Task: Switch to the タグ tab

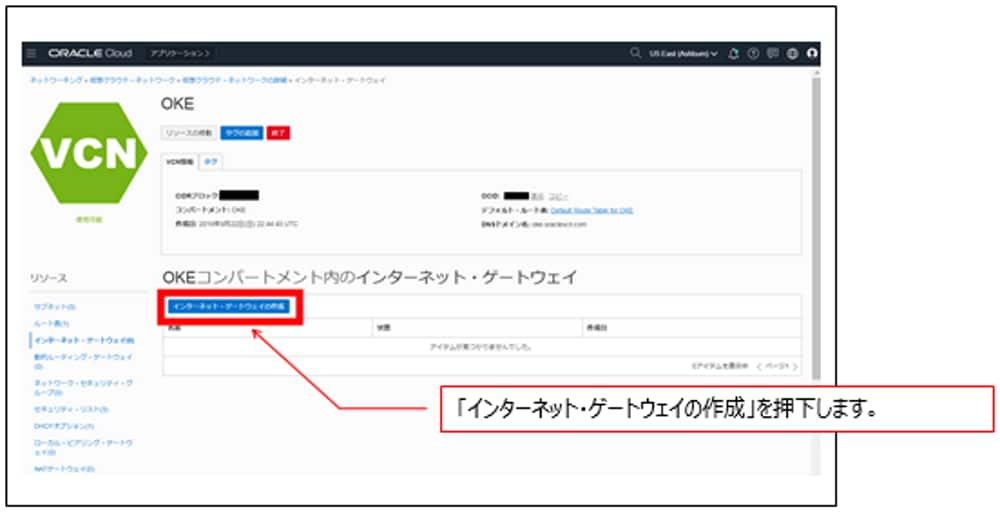Action: click(210, 162)
